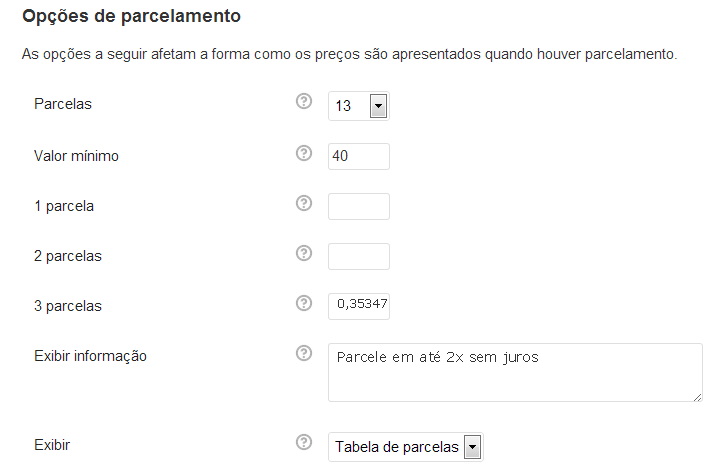Open help for Exibir informação
The height and width of the screenshot is (474, 723).
coord(304,354)
